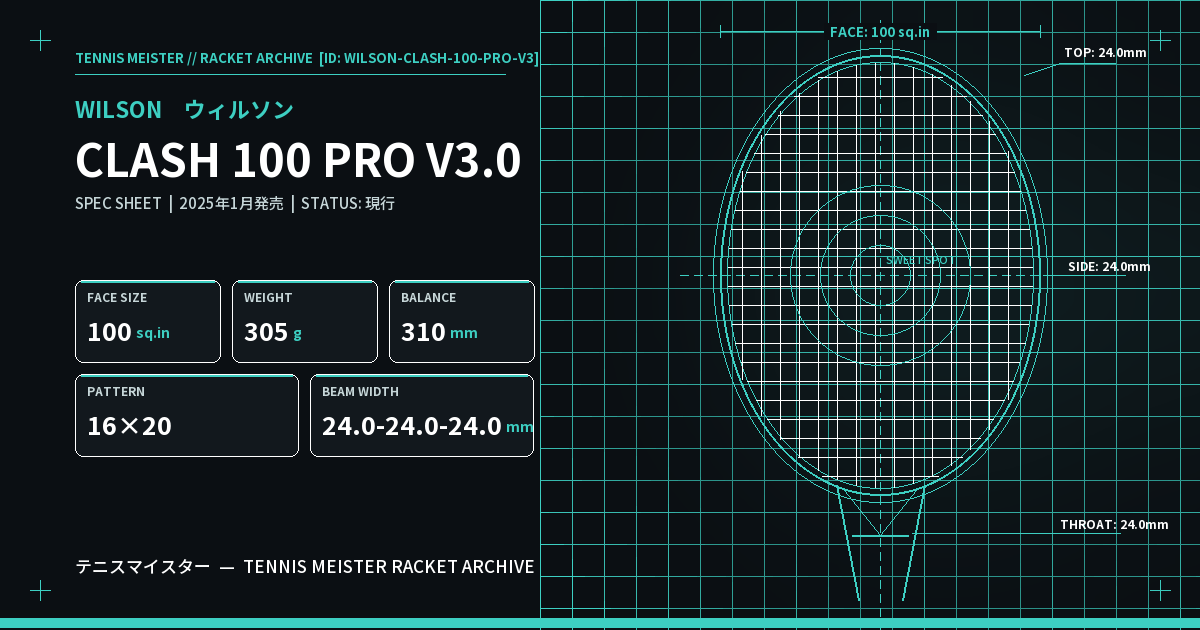The height and width of the screenshot is (630, 1200).
Task: Click the SWEETSPOT label on racket
Action: pyautogui.click(x=921, y=260)
